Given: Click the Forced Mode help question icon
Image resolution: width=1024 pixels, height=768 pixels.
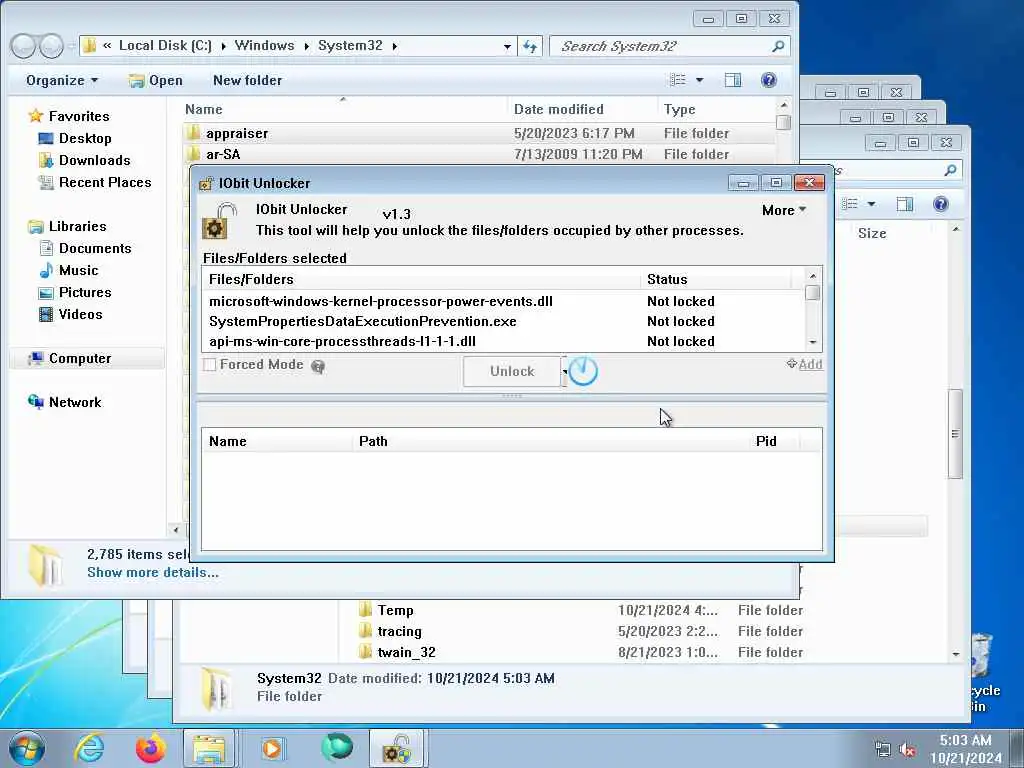Looking at the screenshot, I should [318, 366].
